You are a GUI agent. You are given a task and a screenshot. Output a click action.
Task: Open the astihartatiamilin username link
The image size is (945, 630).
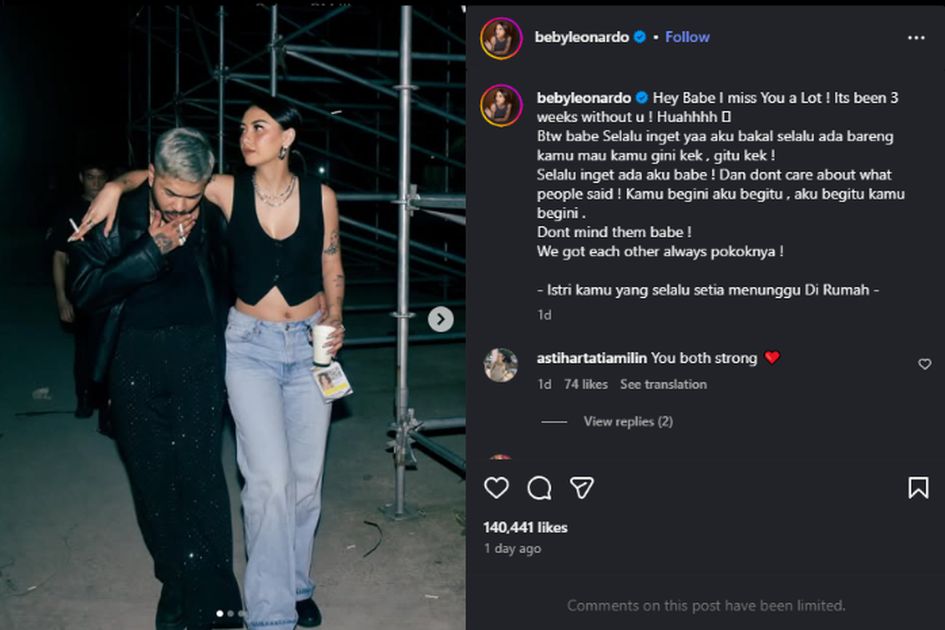[592, 358]
